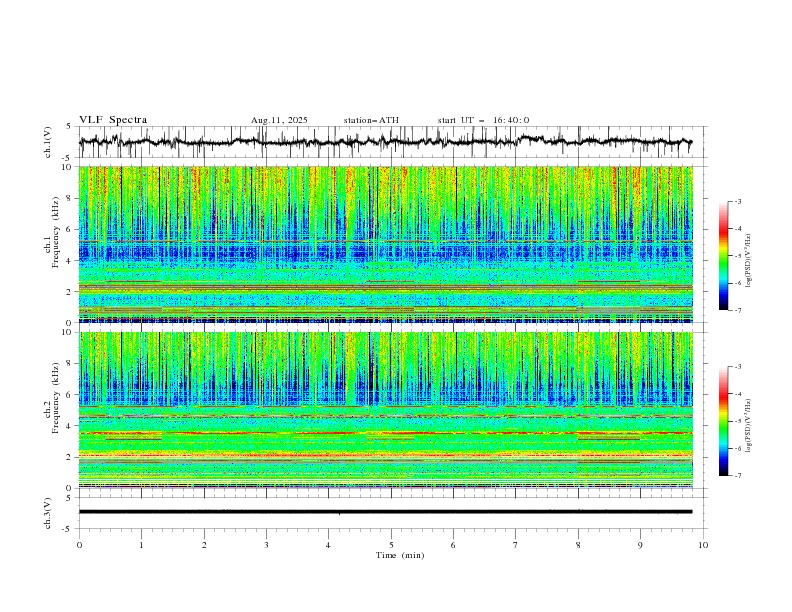Click the ch.2 "Frequency (kHz)" axis label

pyautogui.click(x=56, y=398)
